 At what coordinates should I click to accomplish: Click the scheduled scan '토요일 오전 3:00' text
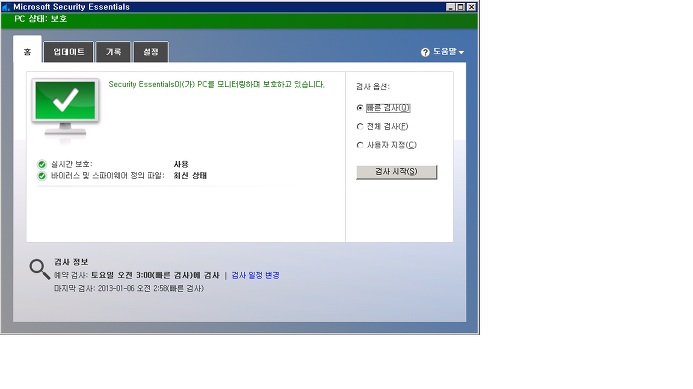(x=122, y=275)
